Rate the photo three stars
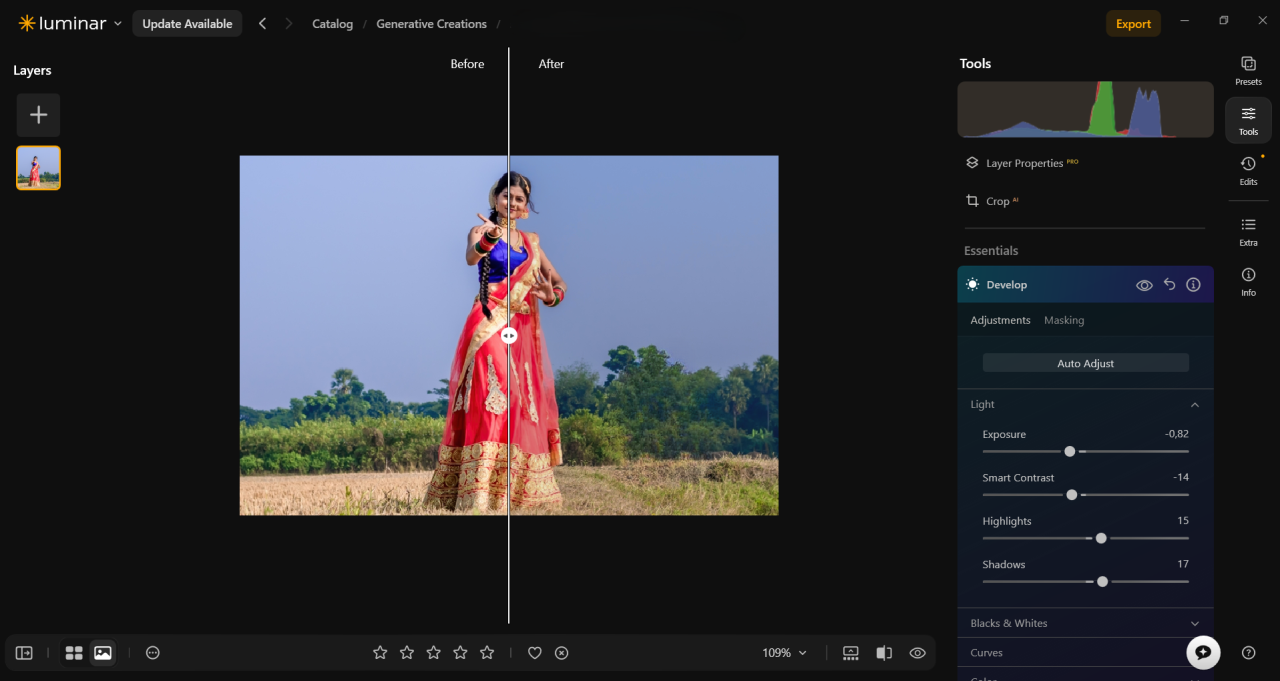Screen dimensions: 1280x681 [x=433, y=653]
